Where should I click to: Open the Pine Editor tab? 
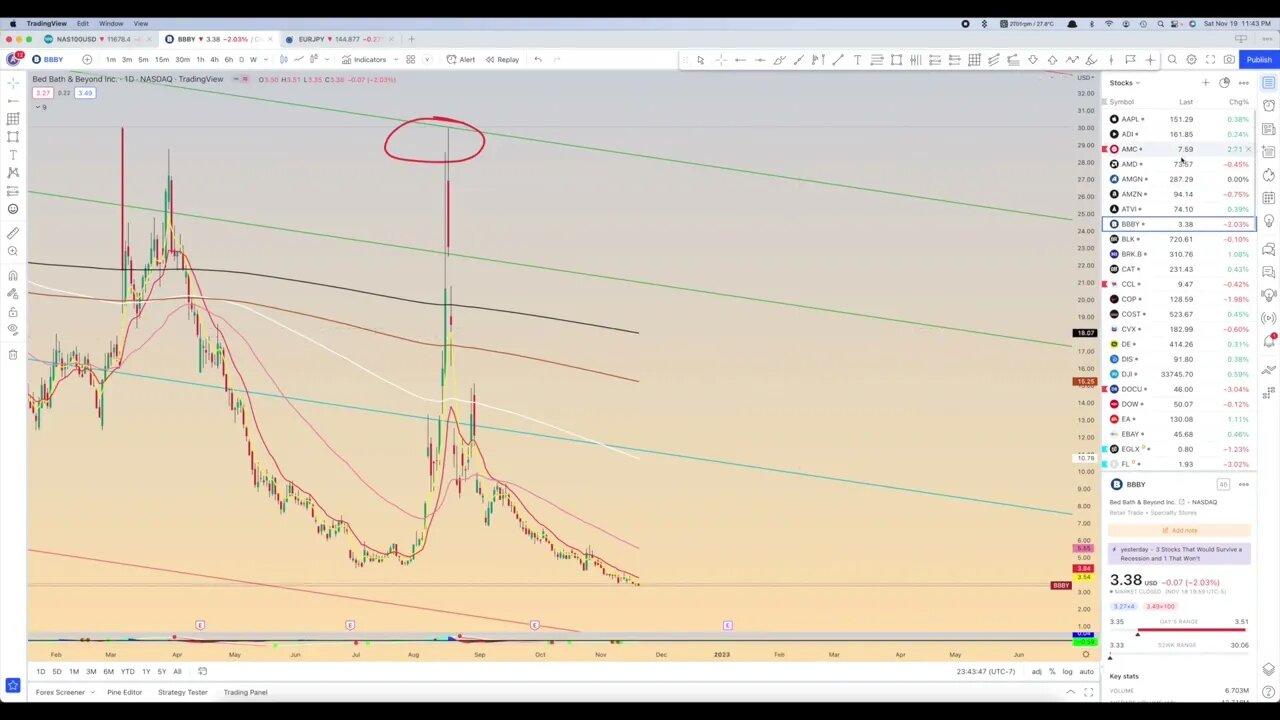coord(125,692)
